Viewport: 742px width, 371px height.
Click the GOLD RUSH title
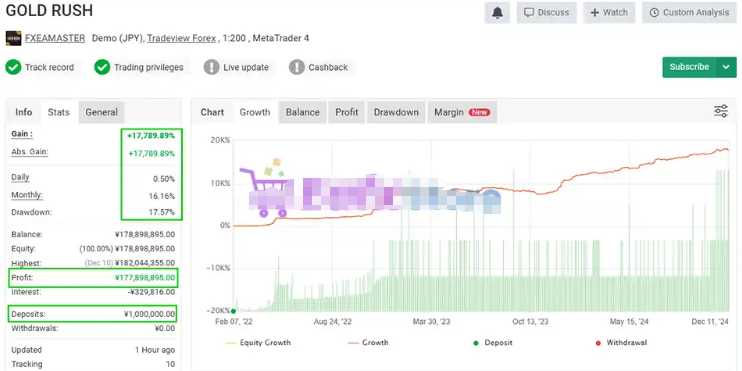49,11
